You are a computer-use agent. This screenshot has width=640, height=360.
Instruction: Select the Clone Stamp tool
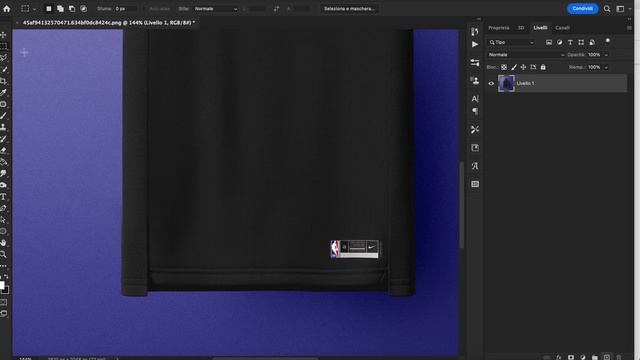click(4, 127)
